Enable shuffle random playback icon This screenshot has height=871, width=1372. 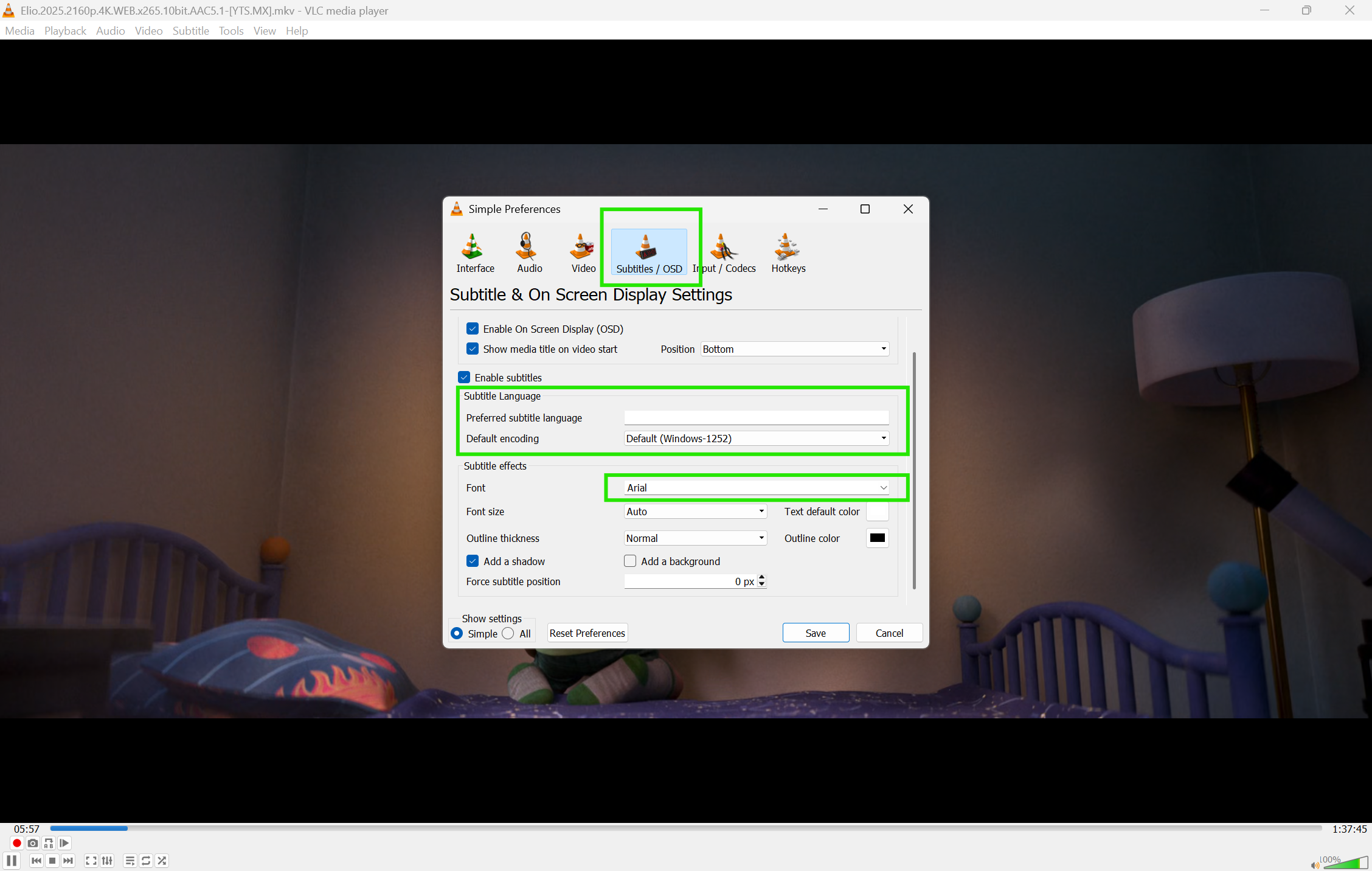pyautogui.click(x=162, y=861)
